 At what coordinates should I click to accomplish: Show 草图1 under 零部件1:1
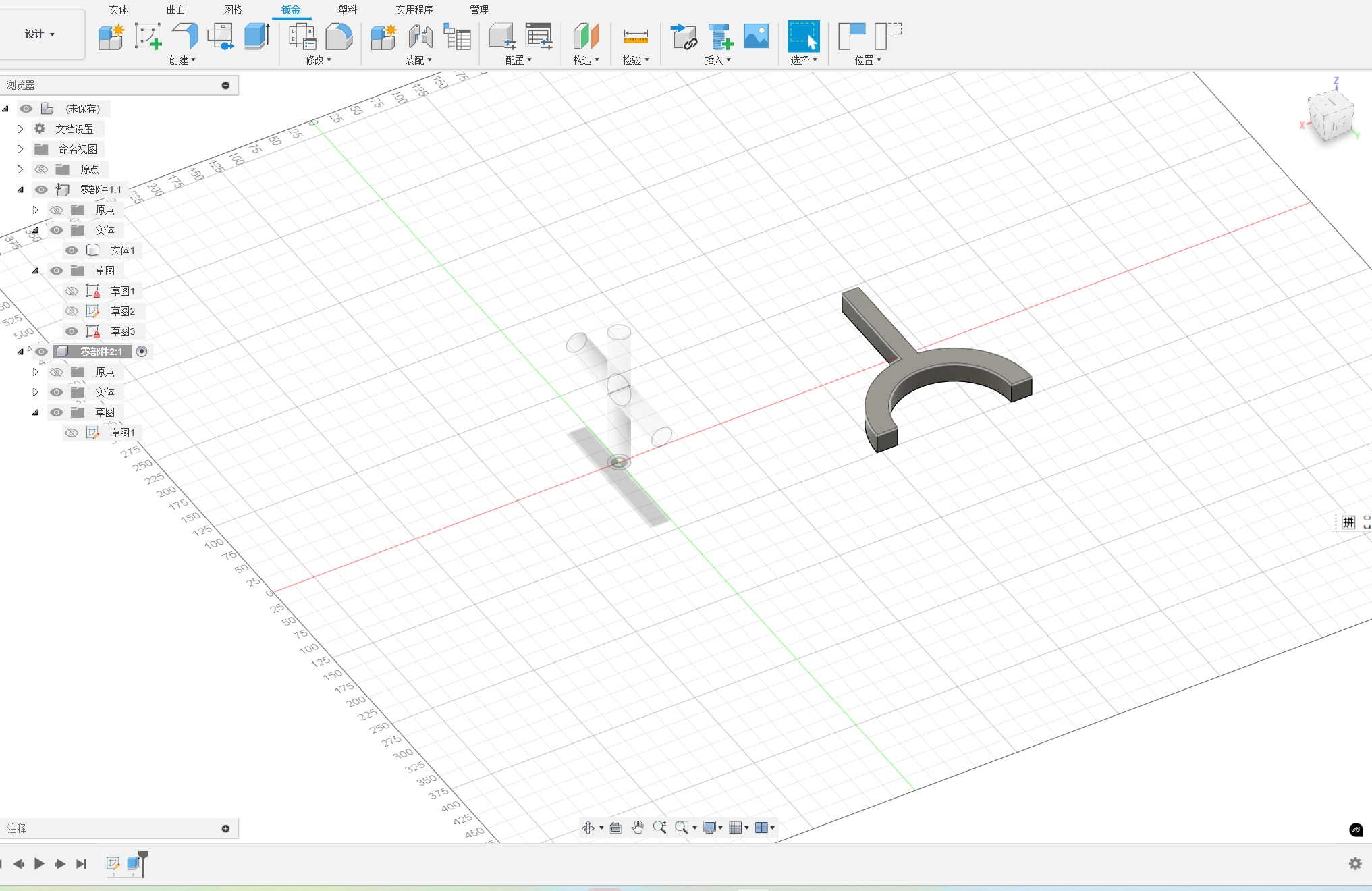[72, 291]
